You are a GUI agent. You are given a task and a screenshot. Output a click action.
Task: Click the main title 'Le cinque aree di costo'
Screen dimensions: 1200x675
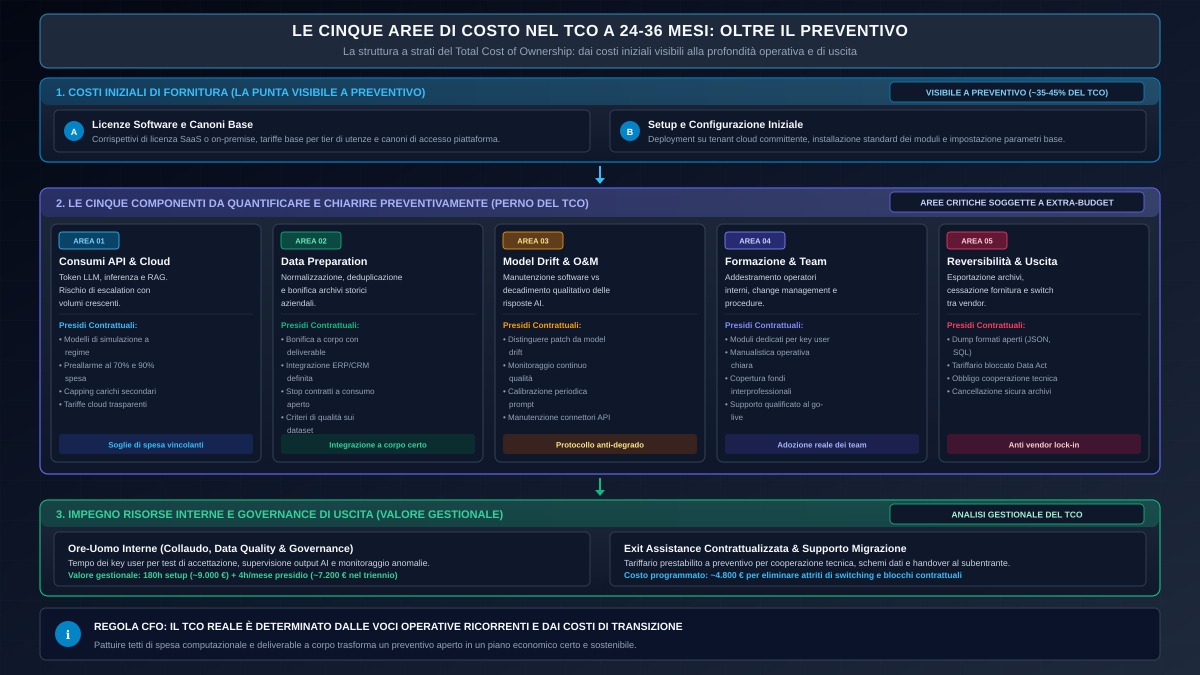tap(600, 31)
